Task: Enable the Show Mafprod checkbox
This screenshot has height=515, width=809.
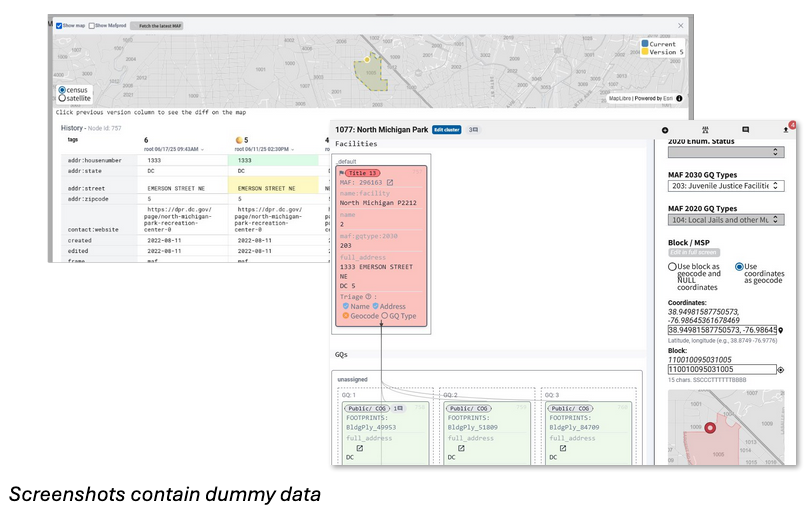Action: point(92,26)
